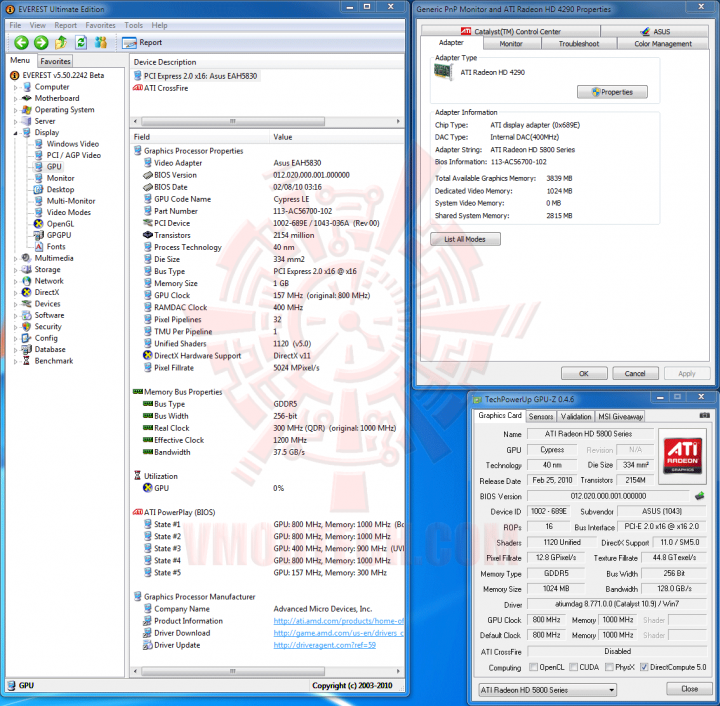Expand the Storage tree node arrow

[x=16, y=270]
